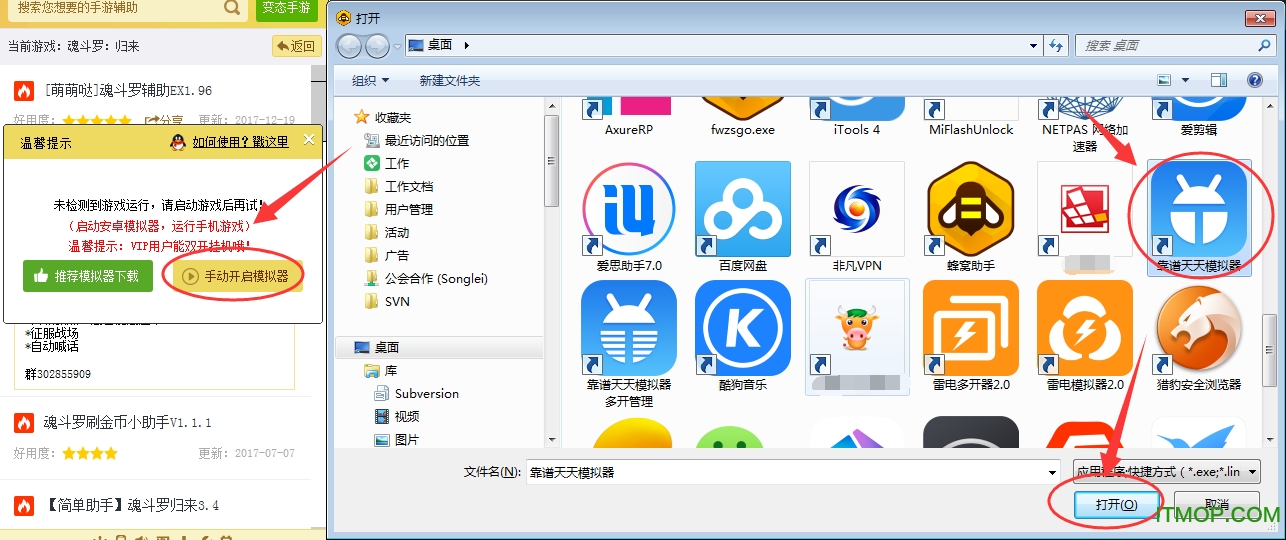Select 桌面 in the navigation pane

coord(440,347)
